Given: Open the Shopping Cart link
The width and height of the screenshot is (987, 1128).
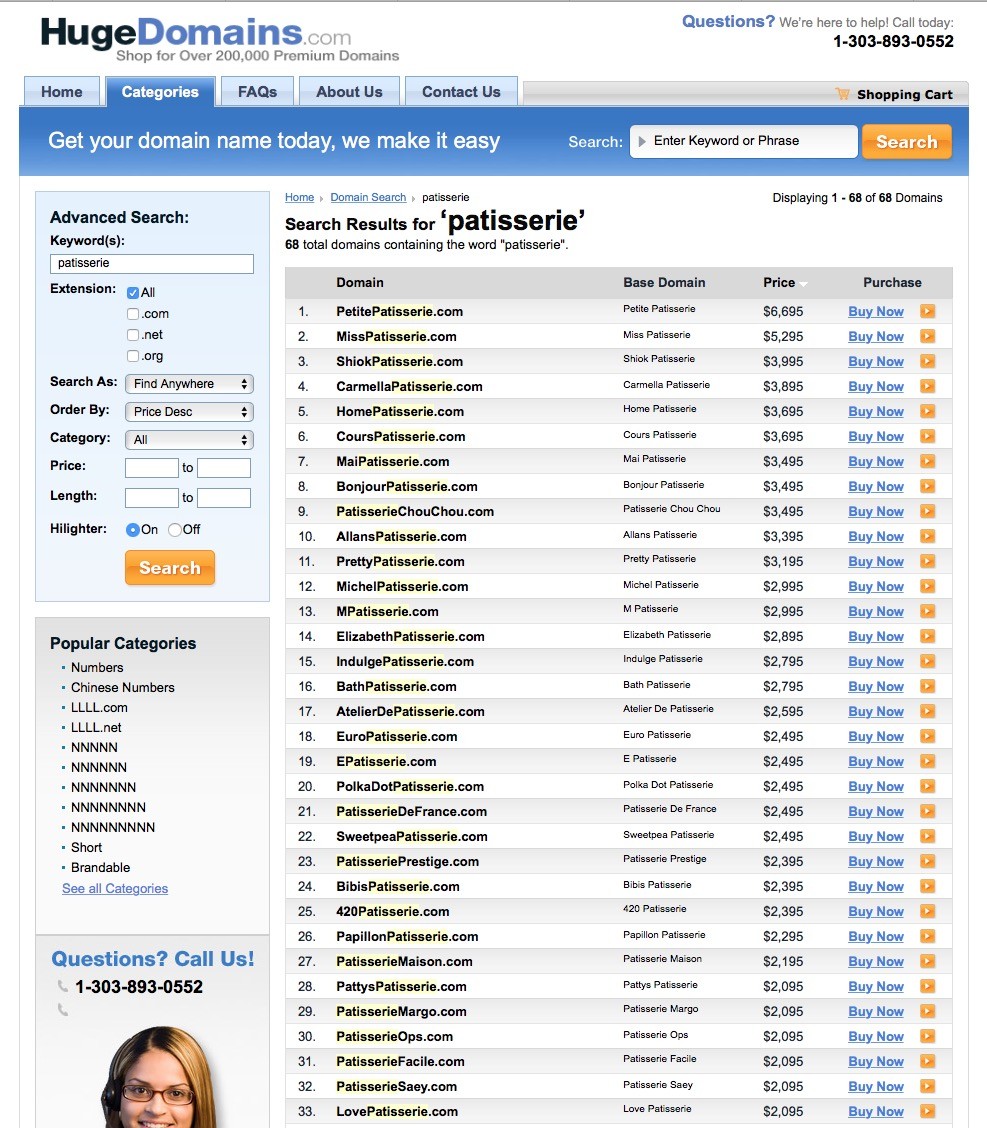Looking at the screenshot, I should 904,94.
